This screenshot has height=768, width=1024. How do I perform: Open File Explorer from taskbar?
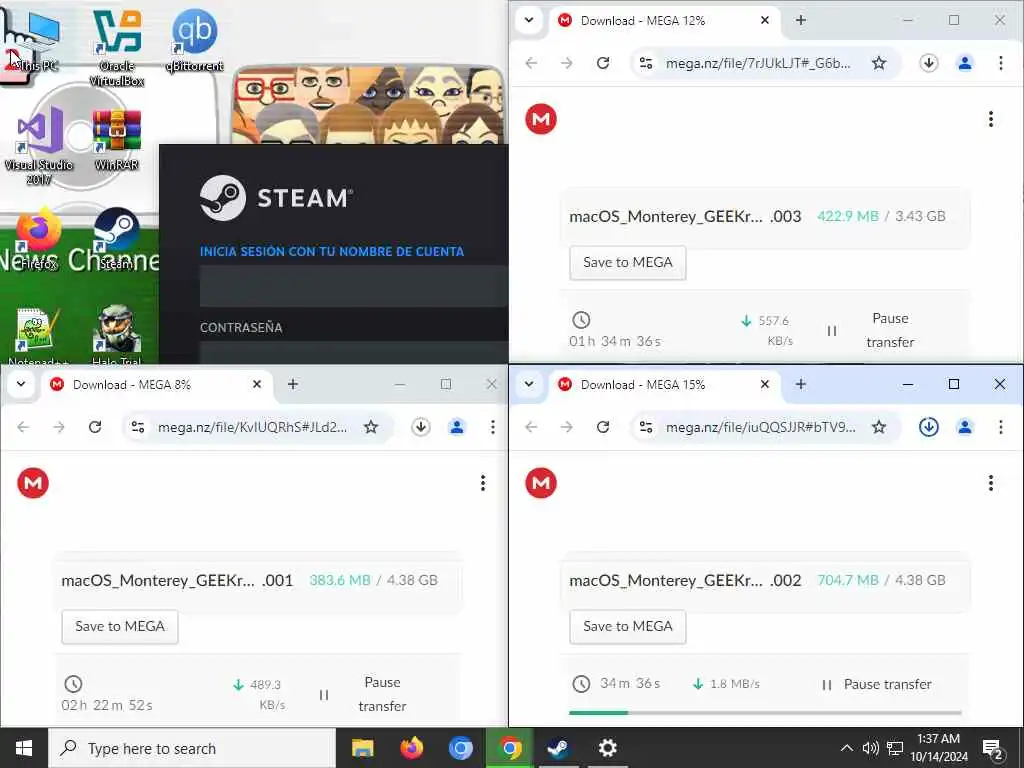click(362, 748)
